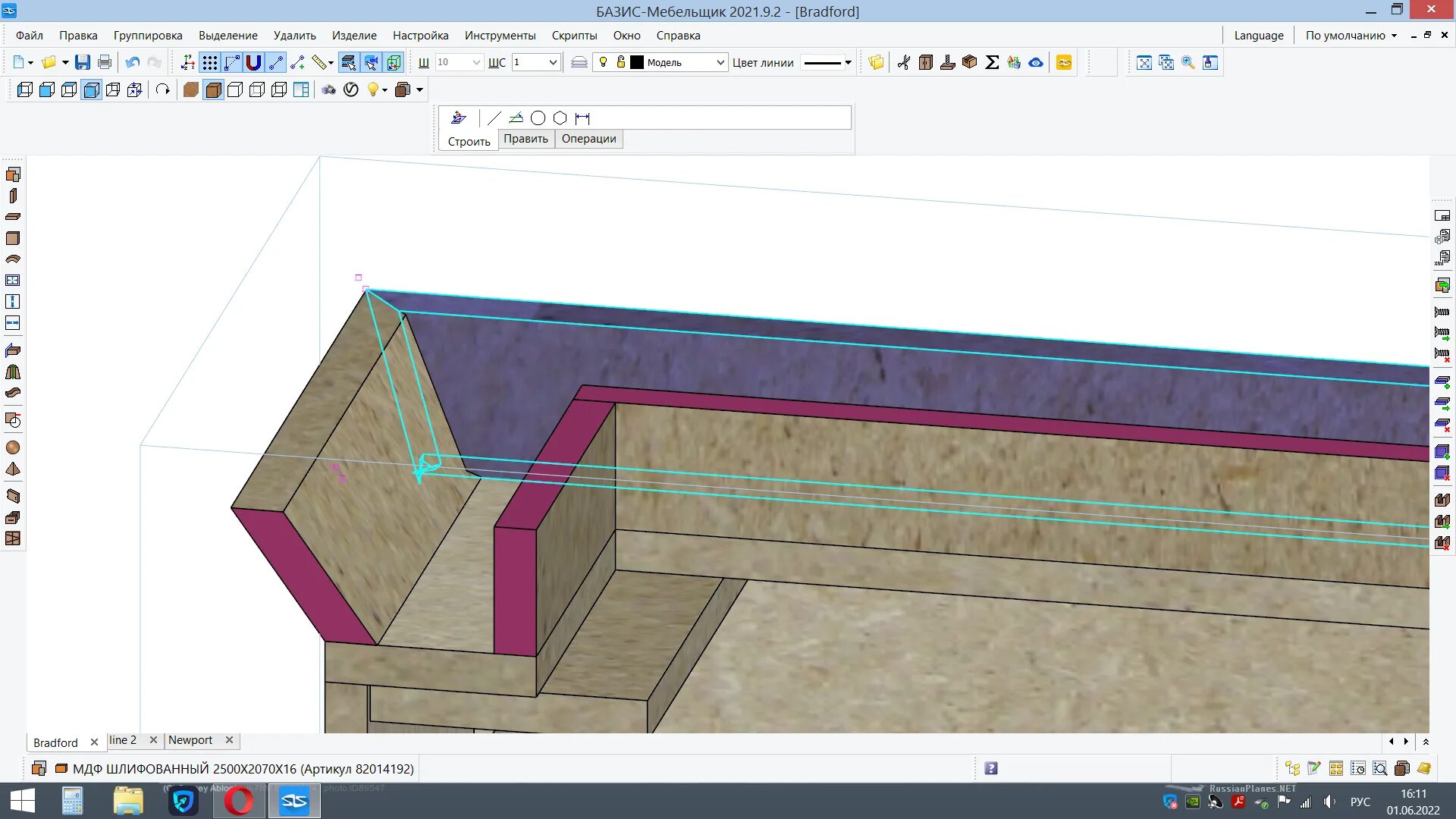
Task: Open the line style dropdown arrow
Action: [x=848, y=63]
